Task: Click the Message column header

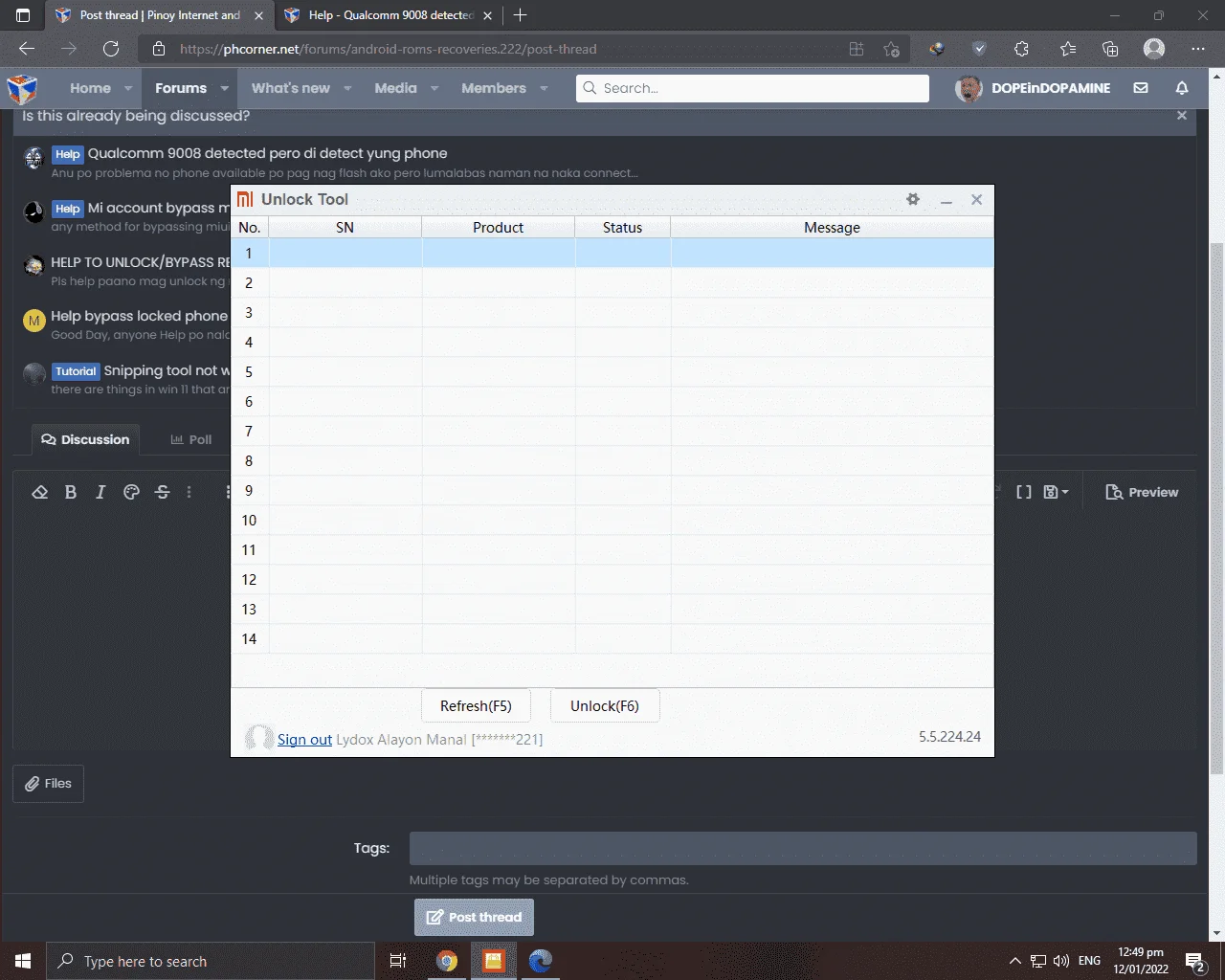Action: (x=832, y=227)
